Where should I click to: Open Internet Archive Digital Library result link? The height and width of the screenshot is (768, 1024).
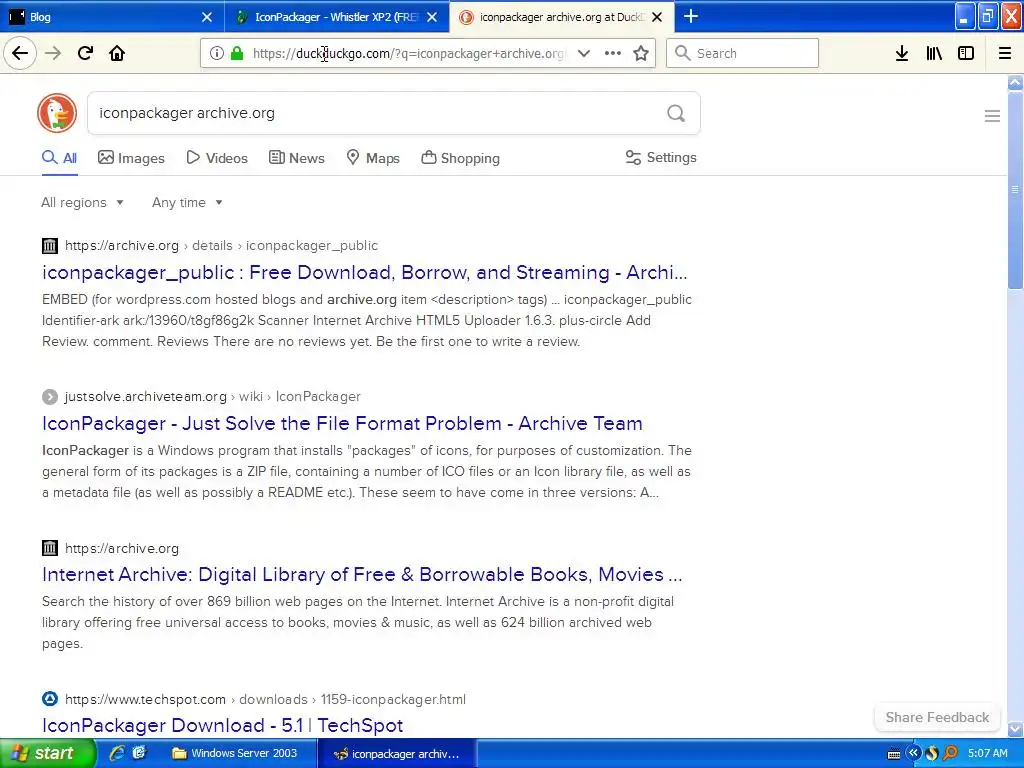pyautogui.click(x=362, y=574)
